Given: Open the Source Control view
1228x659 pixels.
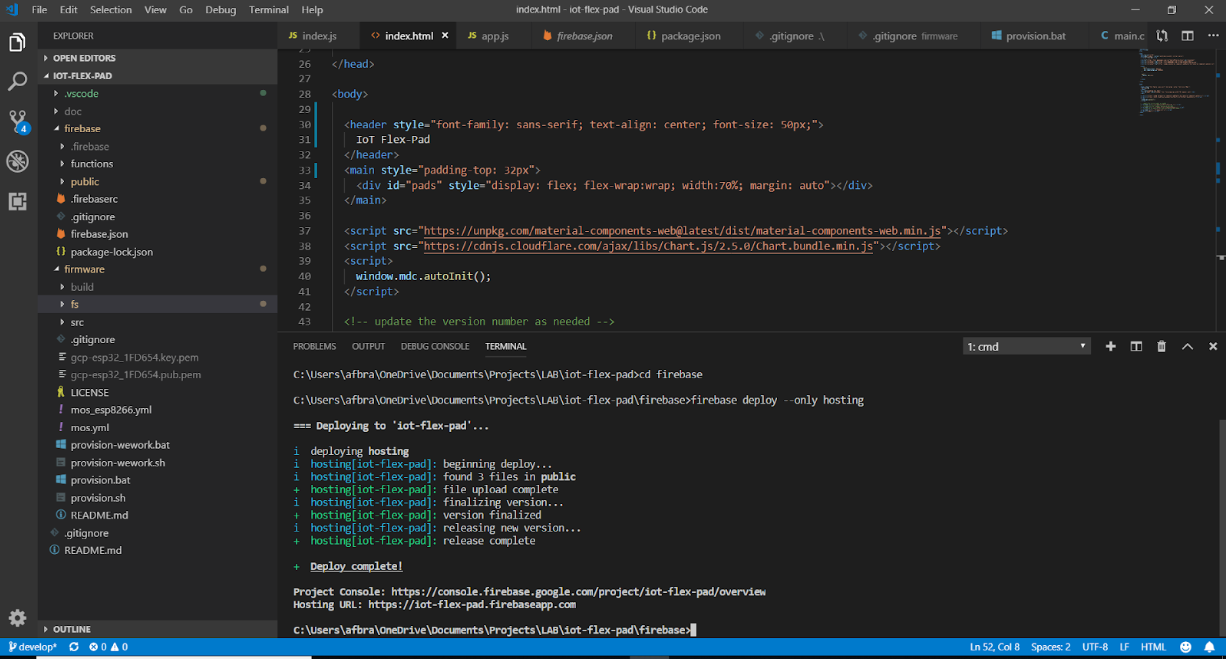Looking at the screenshot, I should [18, 122].
